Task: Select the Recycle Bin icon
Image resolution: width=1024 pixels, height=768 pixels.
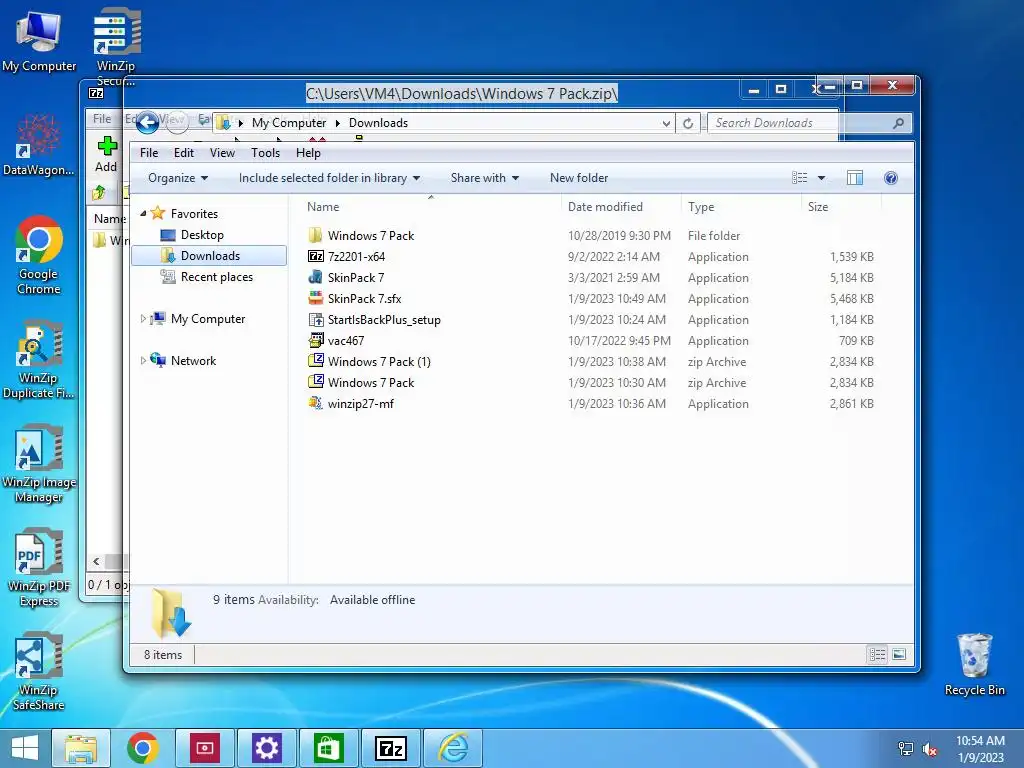Action: tap(974, 664)
